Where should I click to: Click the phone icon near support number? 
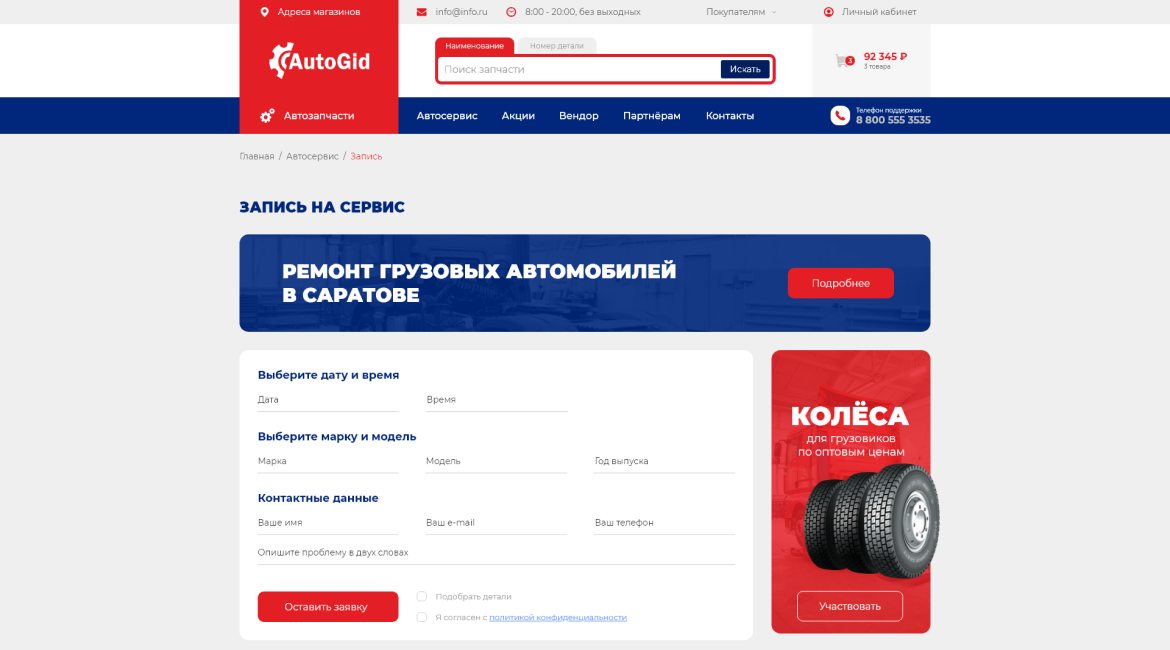[840, 115]
